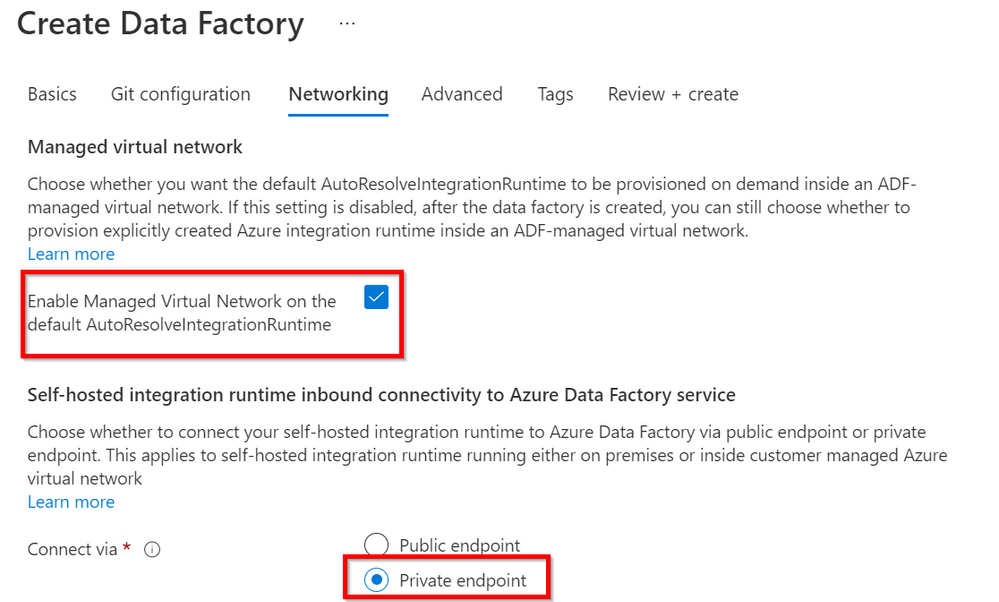This screenshot has width=999, height=602.
Task: Uncheck Enable Managed Virtual Network checkbox
Action: pyautogui.click(x=376, y=297)
